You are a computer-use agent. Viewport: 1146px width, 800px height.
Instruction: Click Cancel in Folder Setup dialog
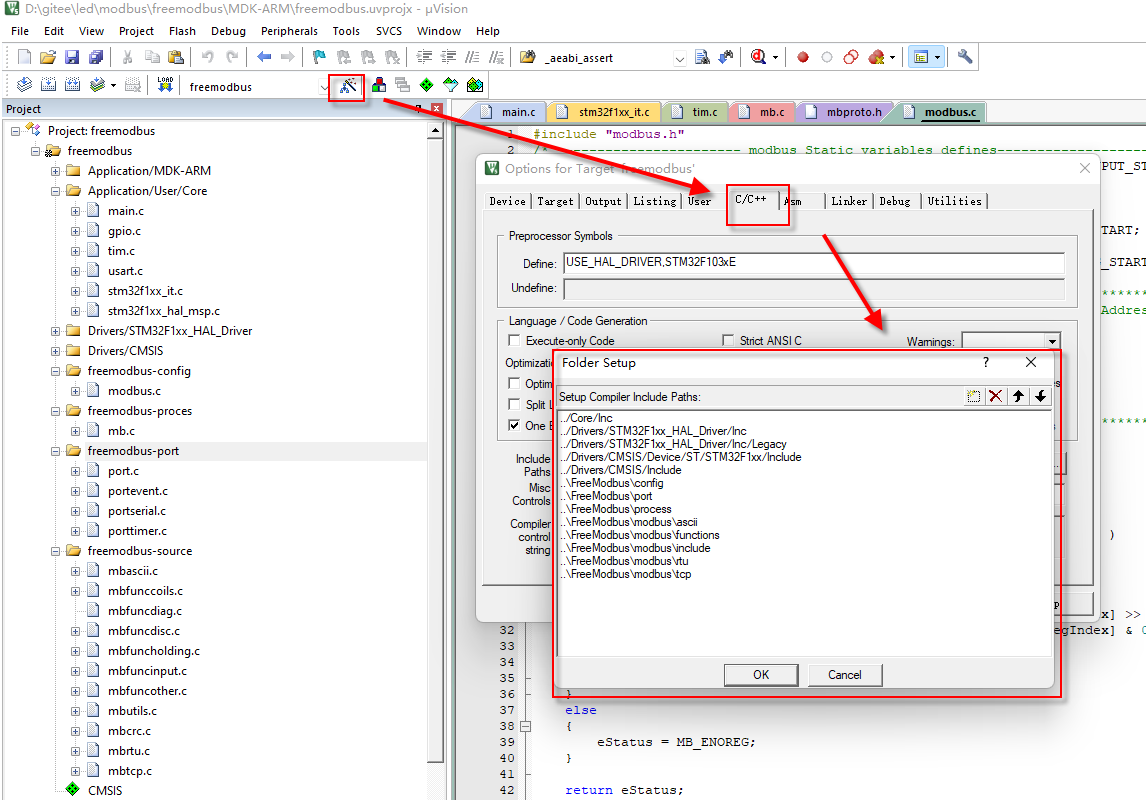click(x=845, y=675)
